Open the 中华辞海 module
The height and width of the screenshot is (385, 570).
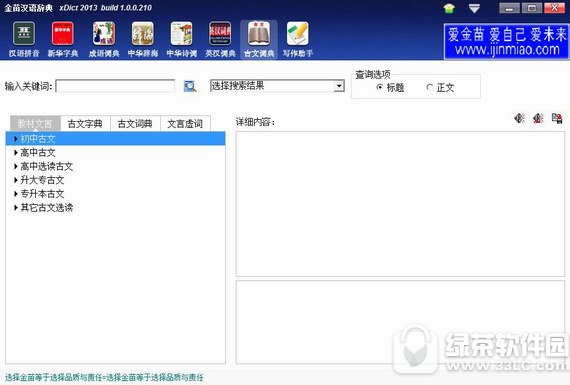(x=143, y=39)
